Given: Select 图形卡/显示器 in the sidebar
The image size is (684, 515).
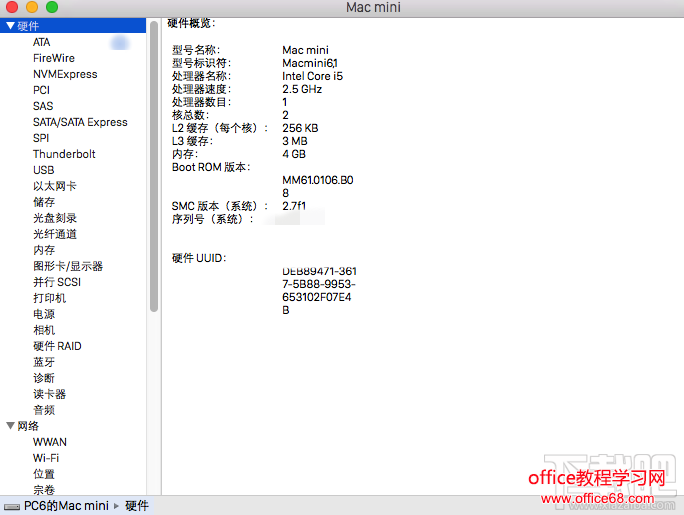Looking at the screenshot, I should tap(68, 266).
